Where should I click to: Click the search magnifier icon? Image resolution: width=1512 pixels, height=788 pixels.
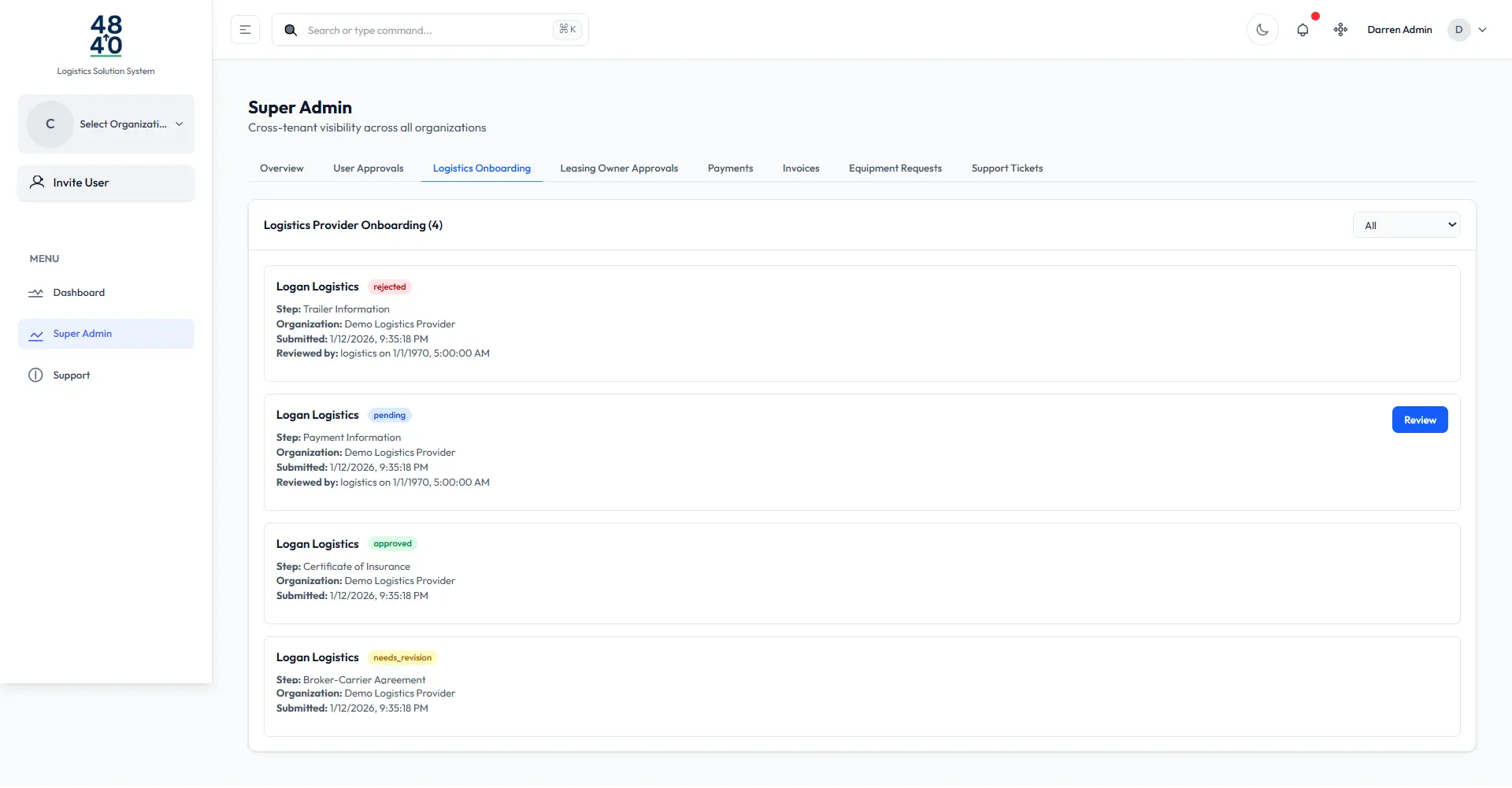point(291,30)
